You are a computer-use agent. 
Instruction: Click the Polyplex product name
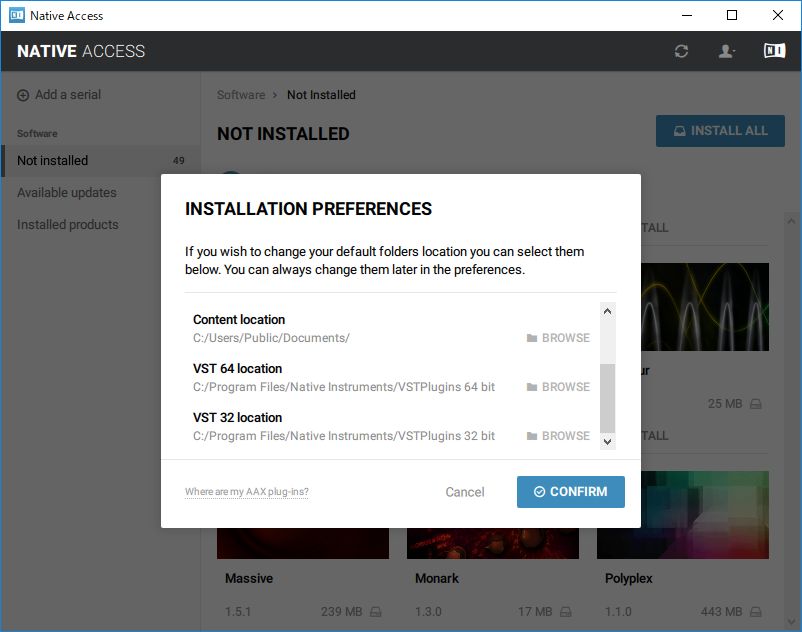click(629, 578)
